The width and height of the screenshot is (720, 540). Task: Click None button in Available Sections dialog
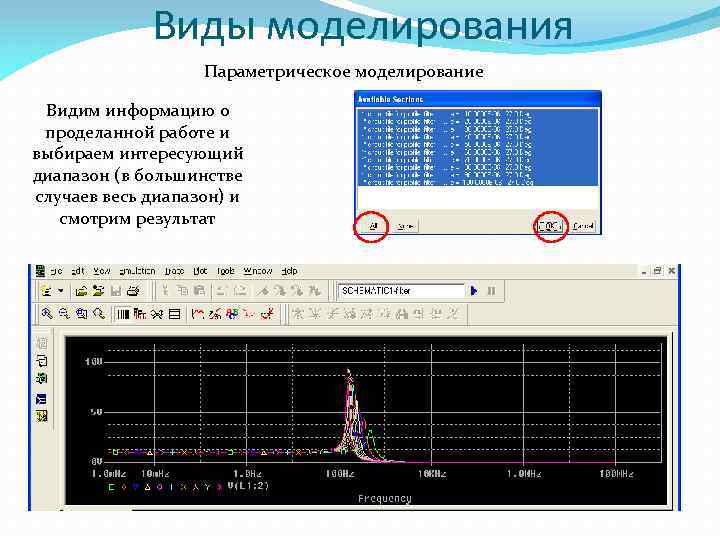405,226
